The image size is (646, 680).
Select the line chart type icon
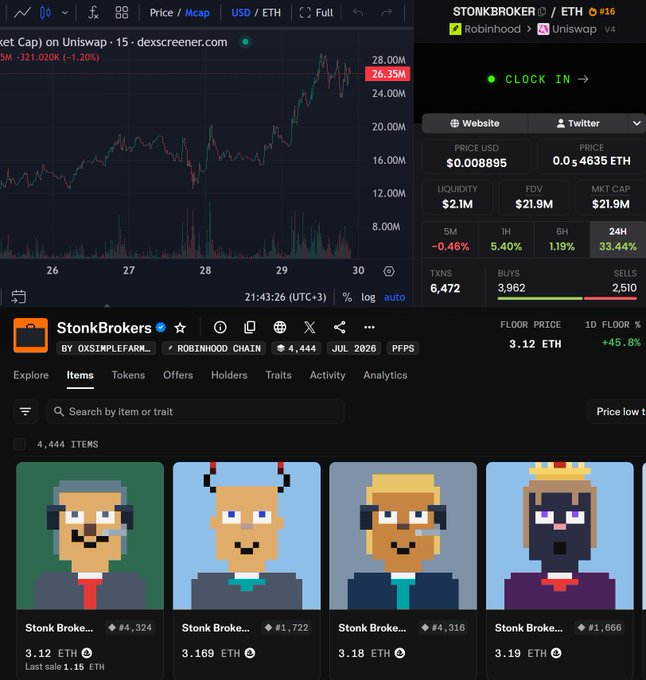click(x=22, y=13)
